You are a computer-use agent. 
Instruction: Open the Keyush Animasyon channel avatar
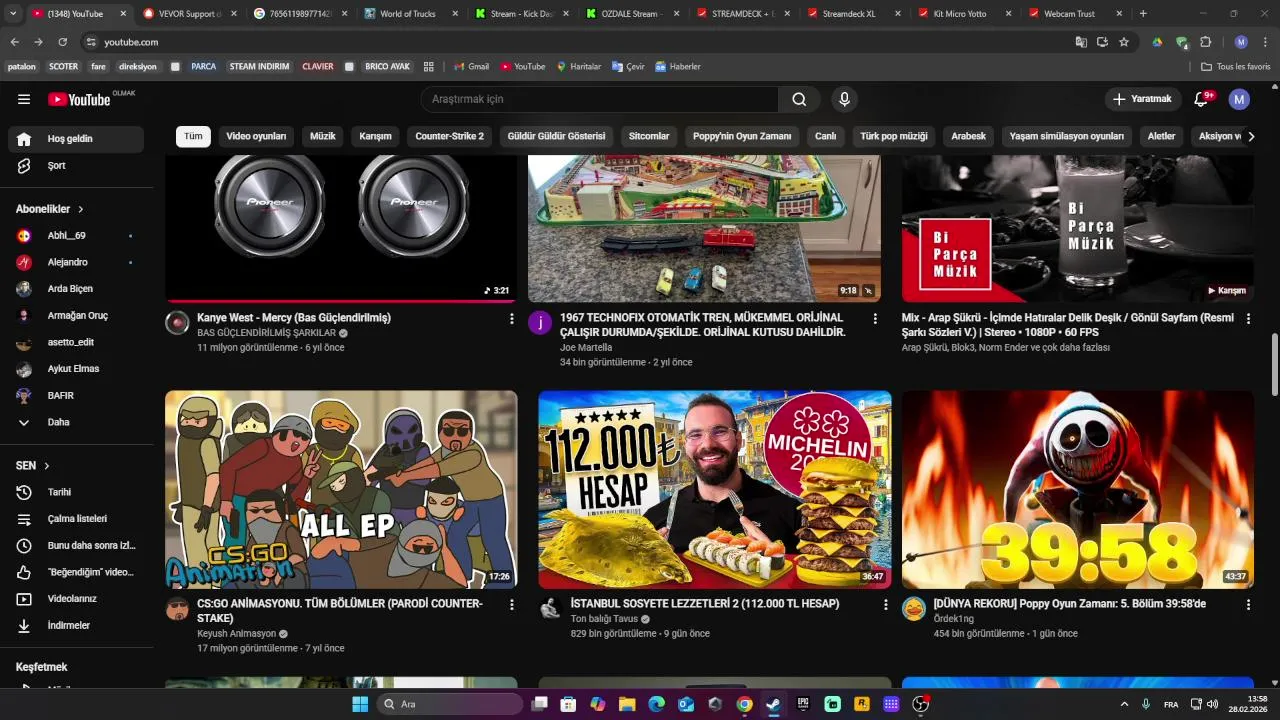point(177,609)
